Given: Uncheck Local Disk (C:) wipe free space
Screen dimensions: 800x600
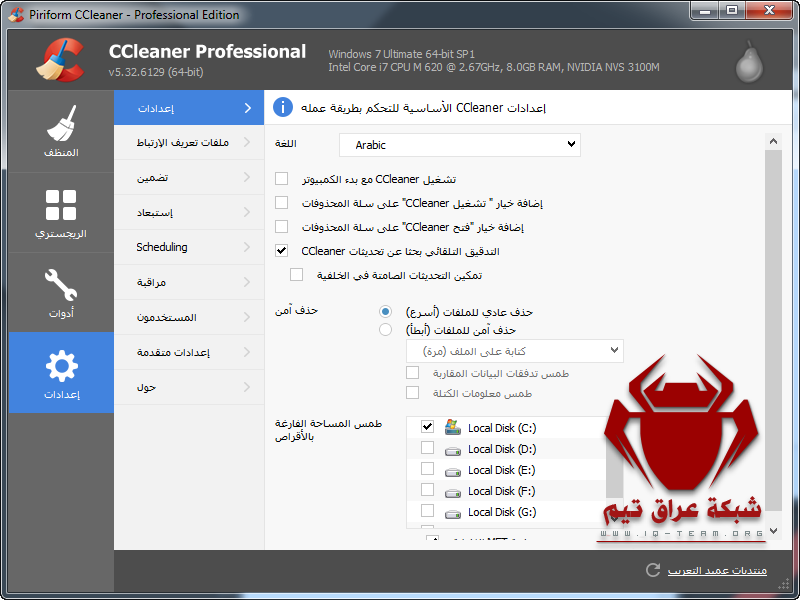Looking at the screenshot, I should coord(427,427).
